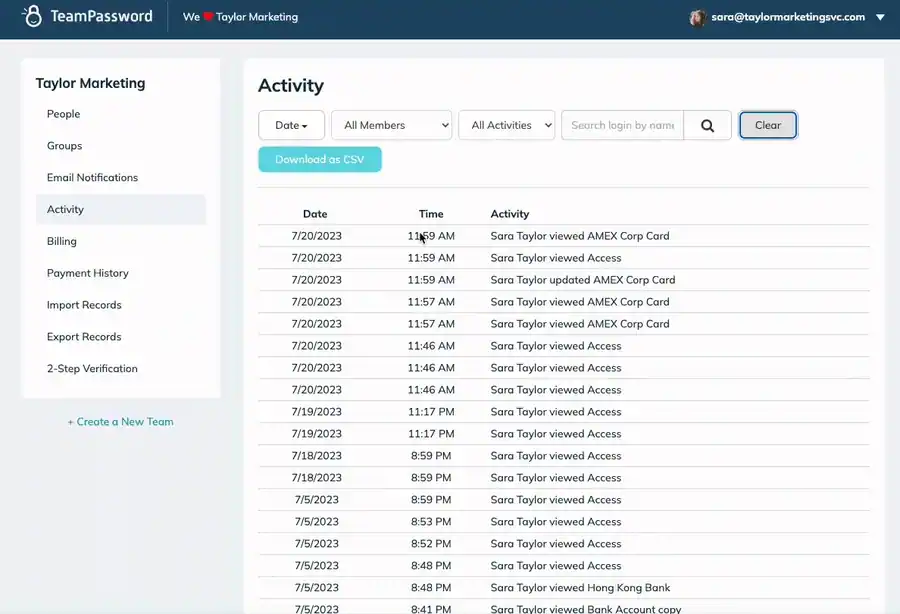
Task: Open account menu via header arrow
Action: (x=880, y=17)
